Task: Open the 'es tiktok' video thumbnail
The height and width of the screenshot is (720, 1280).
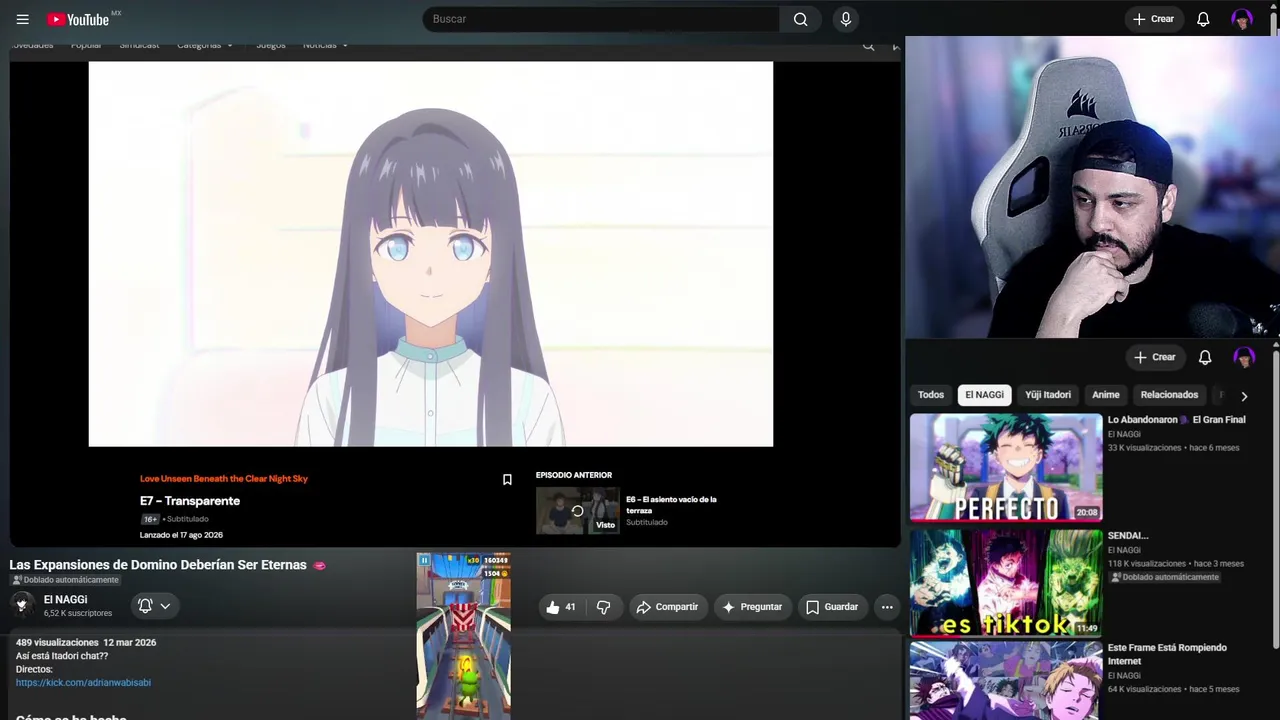Action: click(x=1006, y=583)
